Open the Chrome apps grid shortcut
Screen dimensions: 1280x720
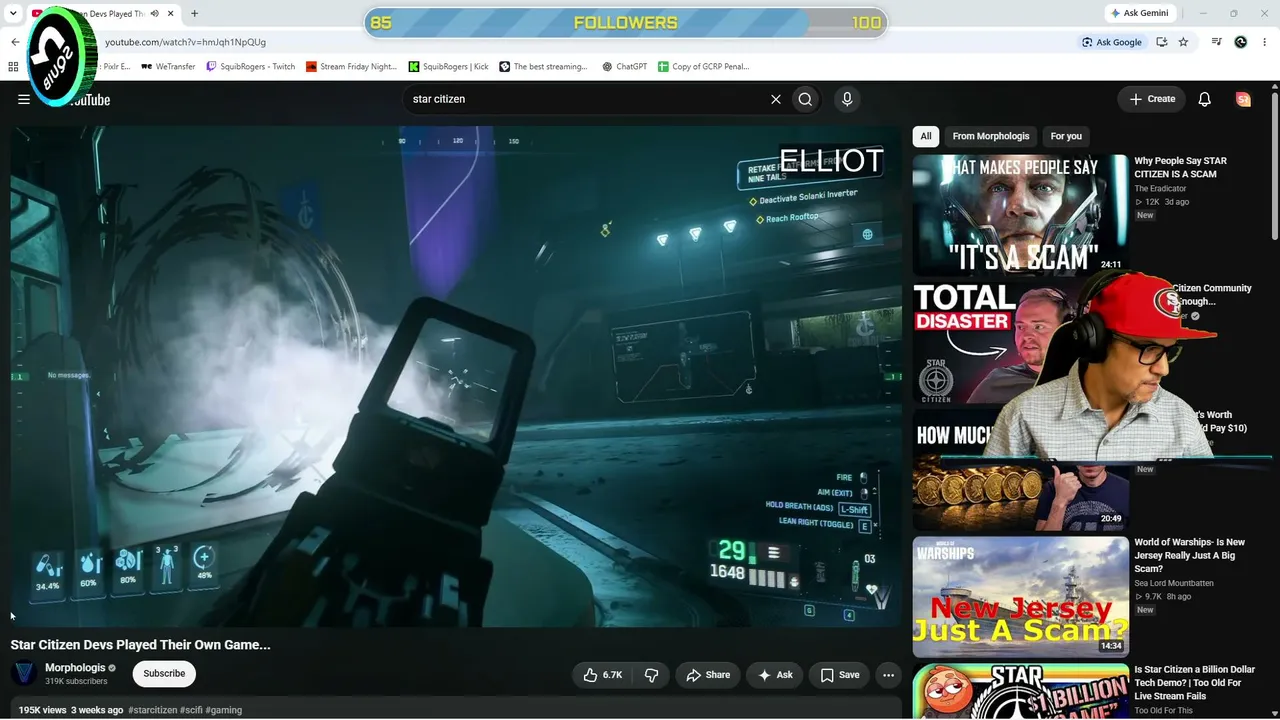click(x=13, y=67)
